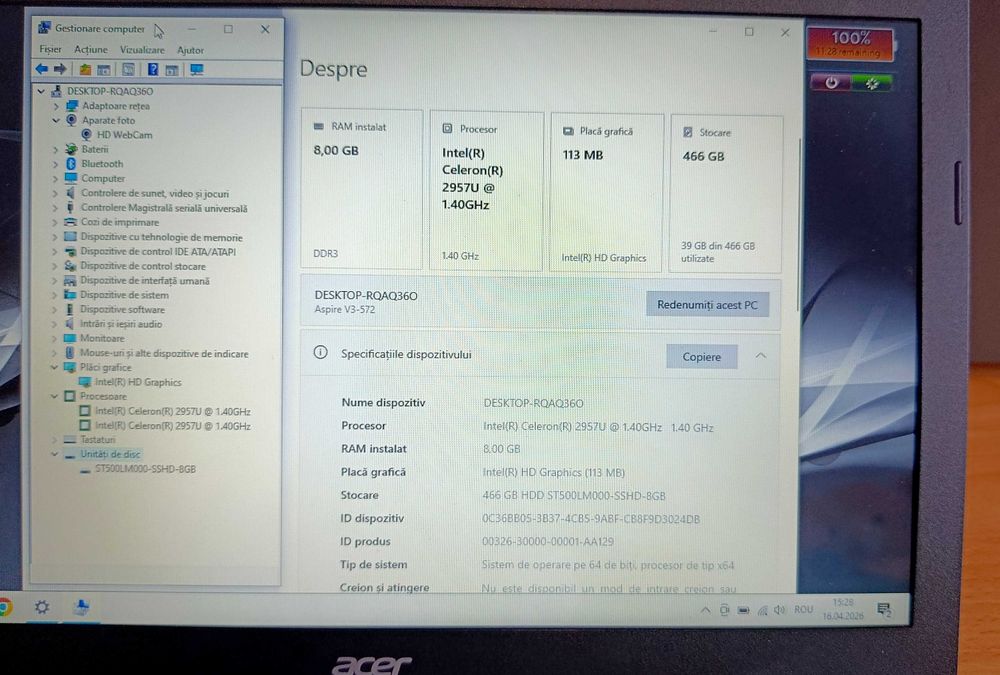Select Intrări și ieșiri audio item
Image resolution: width=1000 pixels, height=675 pixels.
(121, 324)
